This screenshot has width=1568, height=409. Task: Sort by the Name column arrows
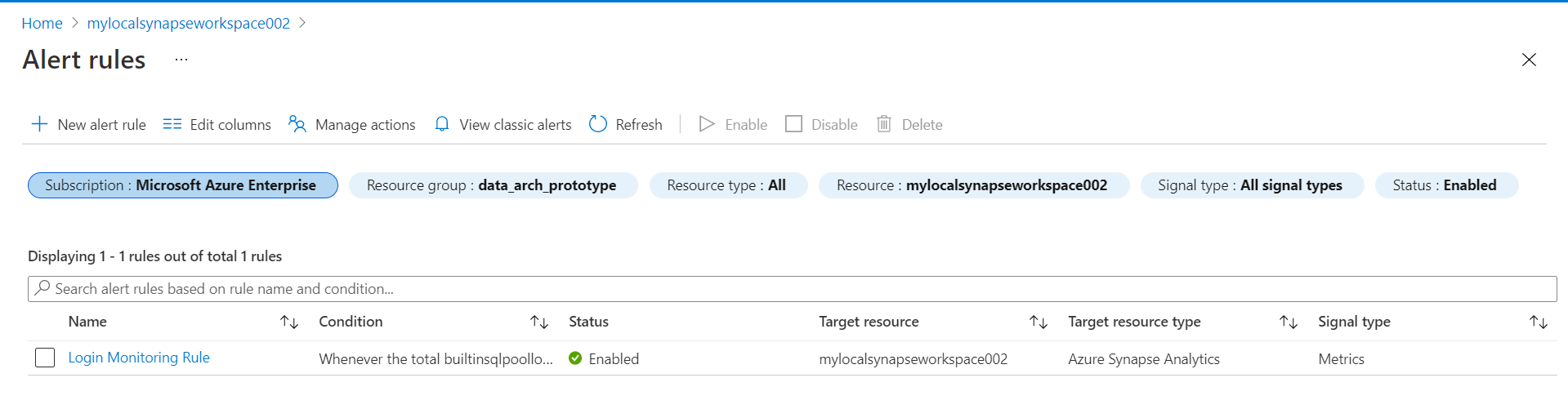click(289, 322)
